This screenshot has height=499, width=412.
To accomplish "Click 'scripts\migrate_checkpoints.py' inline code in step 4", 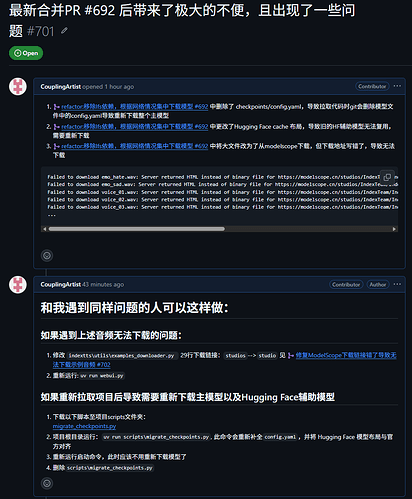I will (110, 468).
